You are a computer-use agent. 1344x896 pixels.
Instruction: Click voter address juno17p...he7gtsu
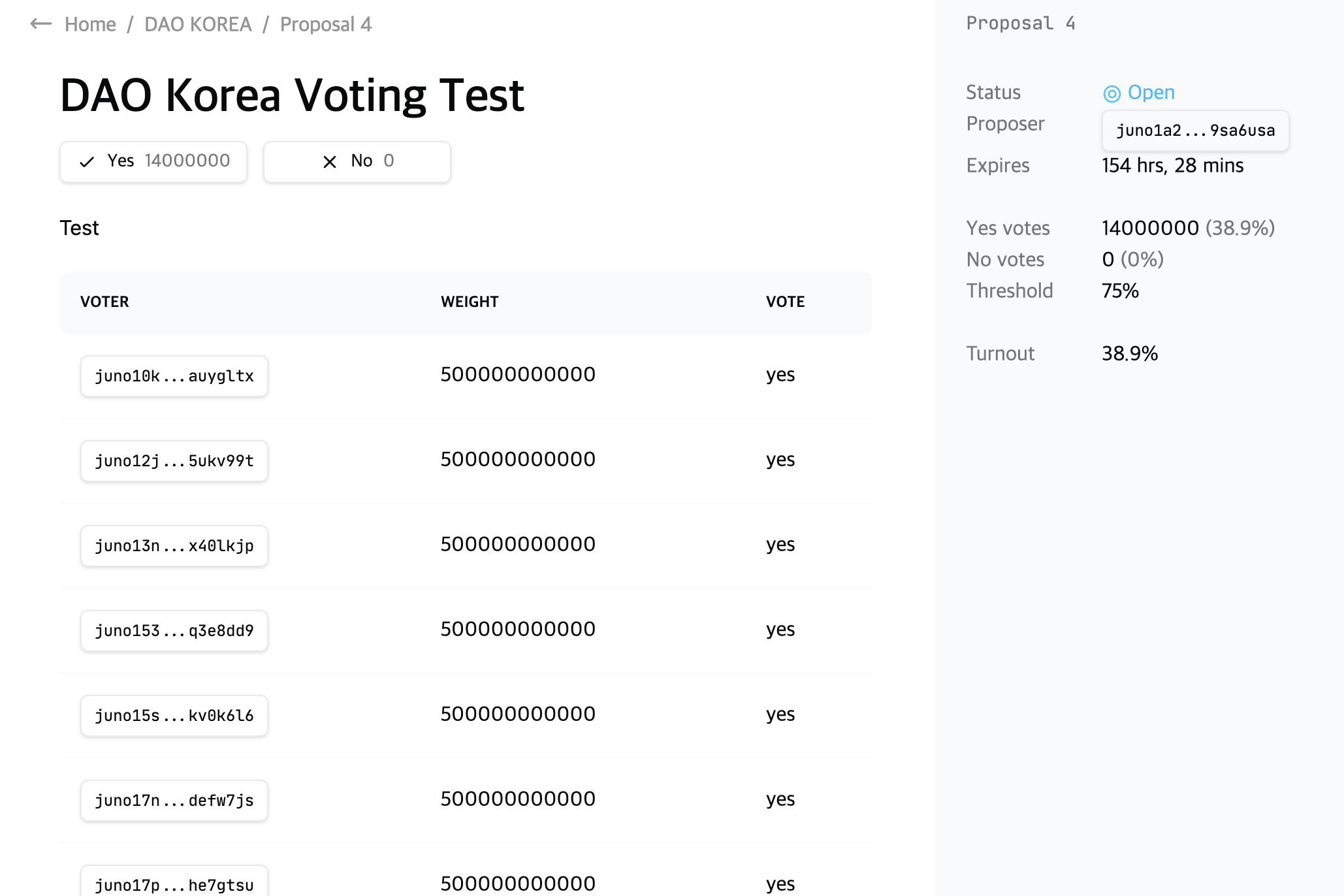pyautogui.click(x=174, y=884)
